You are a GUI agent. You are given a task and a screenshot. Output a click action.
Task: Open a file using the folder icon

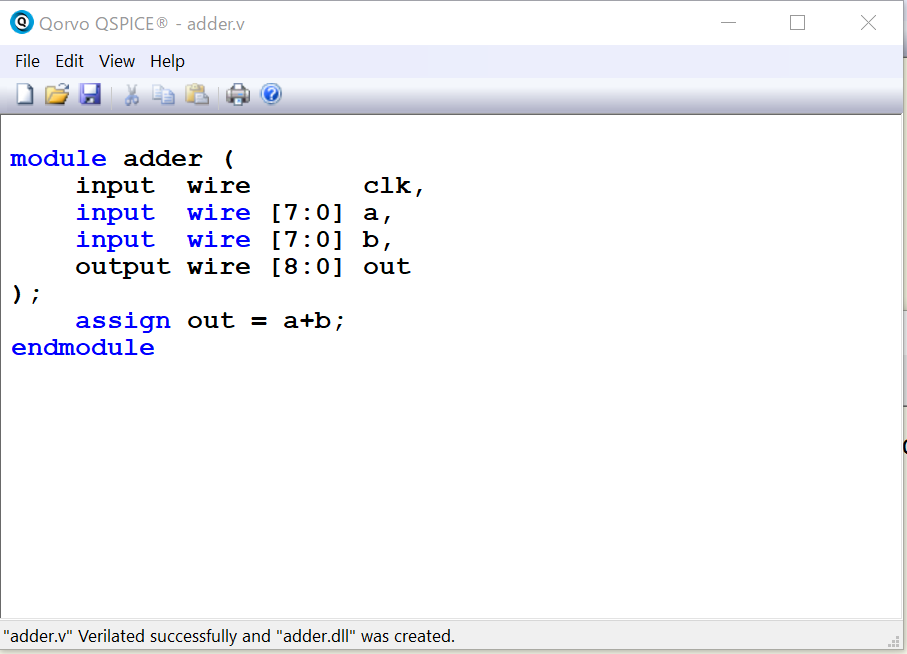click(57, 95)
